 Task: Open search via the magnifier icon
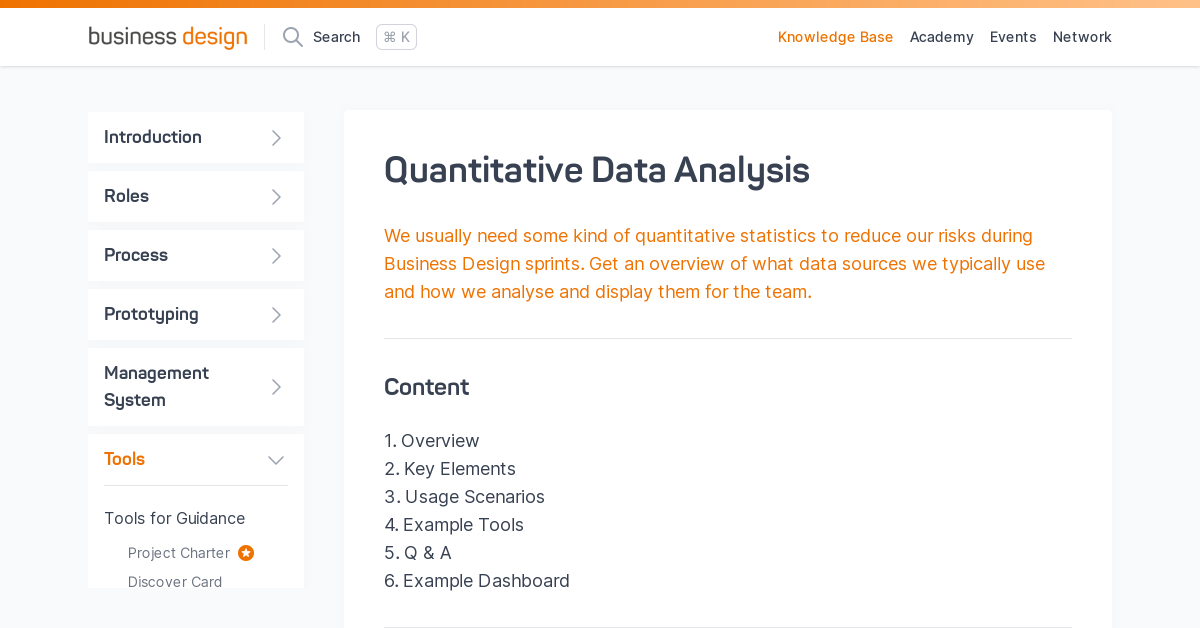pyautogui.click(x=292, y=36)
